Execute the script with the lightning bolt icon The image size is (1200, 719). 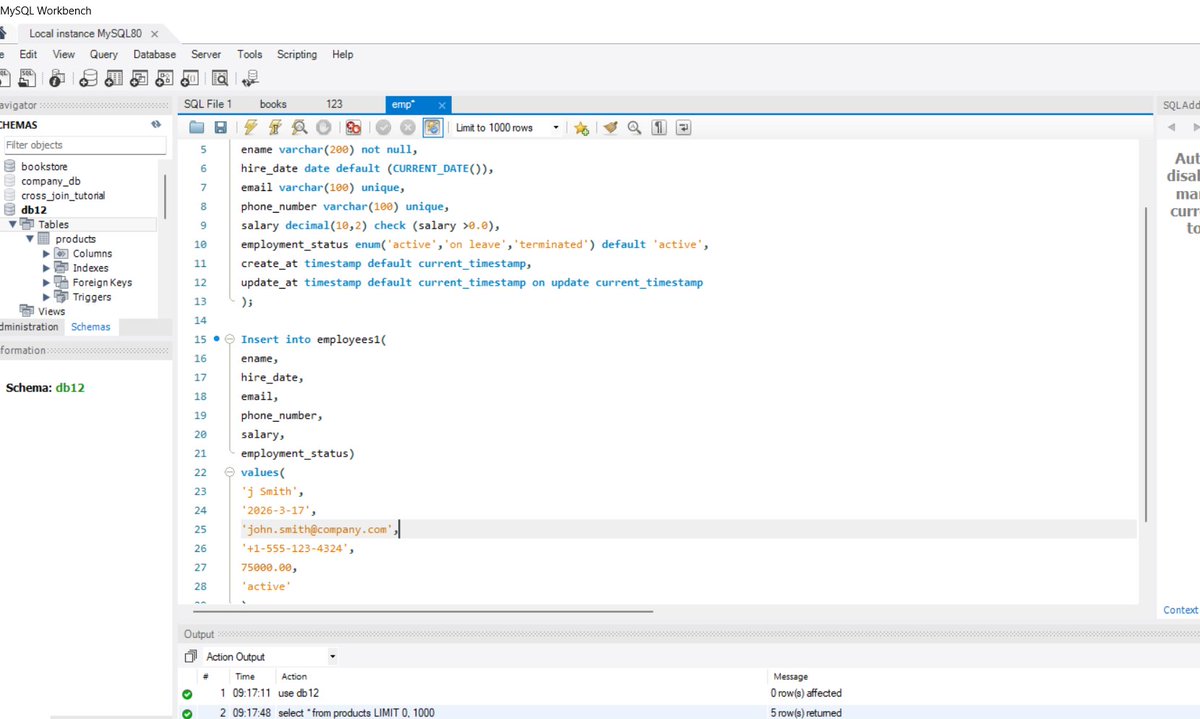[x=250, y=128]
